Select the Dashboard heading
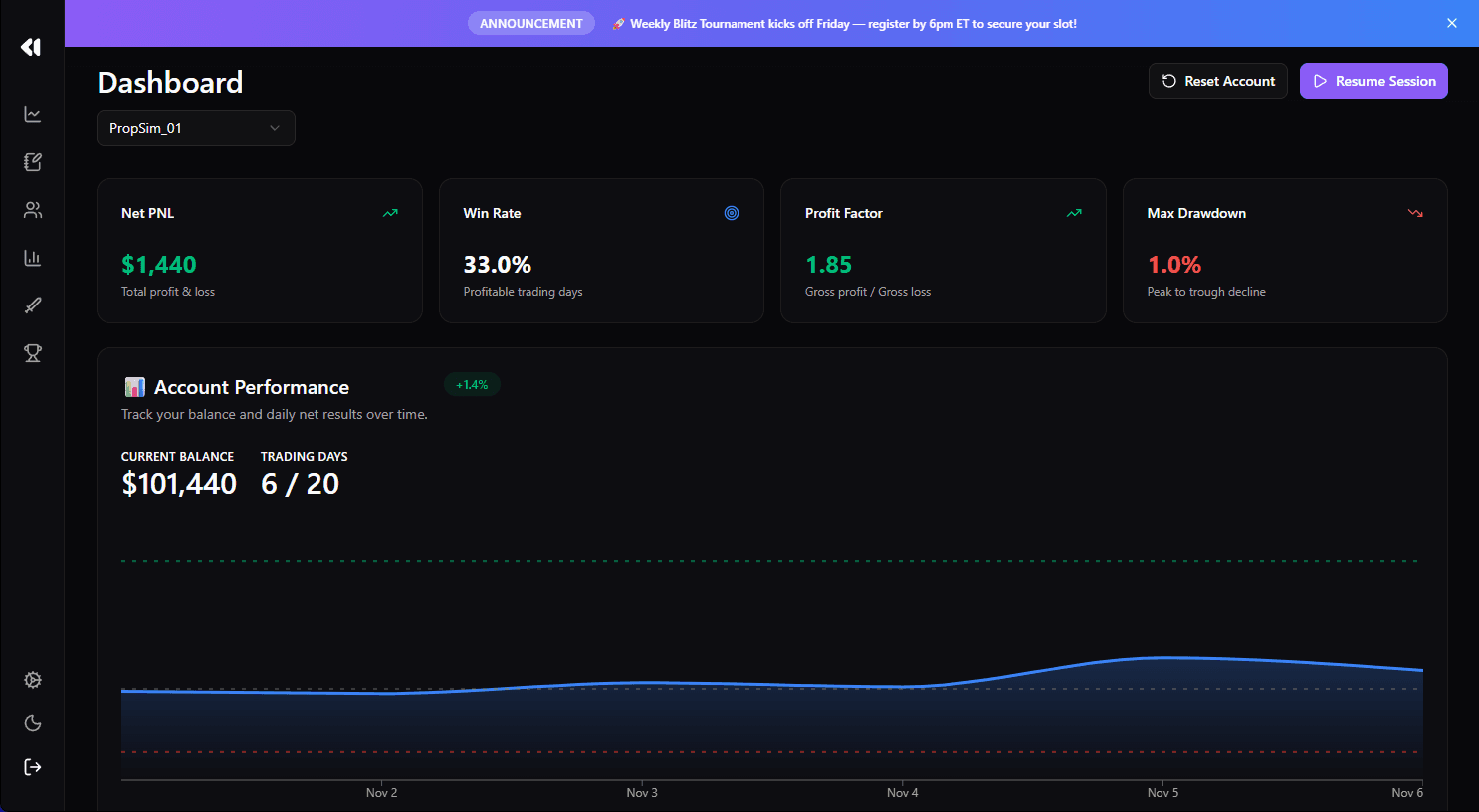 tap(169, 83)
